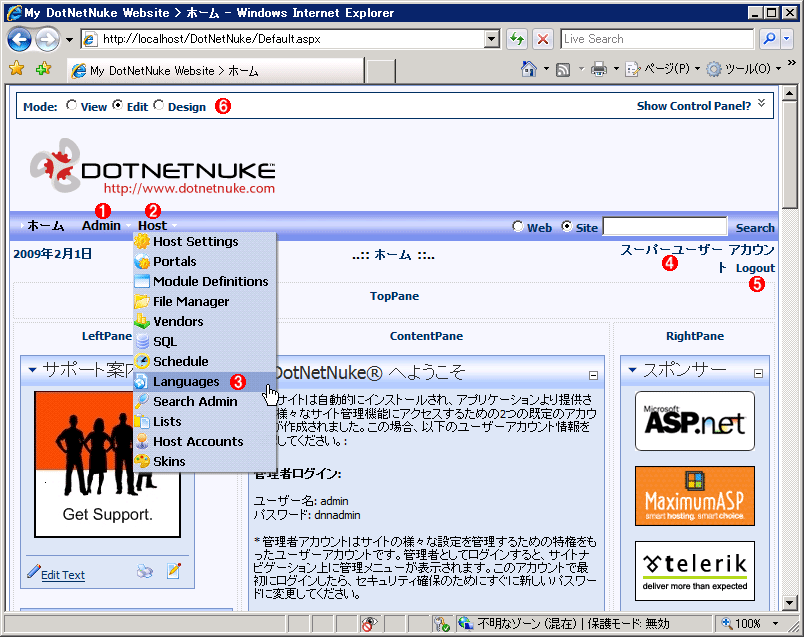Click the Edit Text link
Screen dimensions: 804x637
pos(63,575)
